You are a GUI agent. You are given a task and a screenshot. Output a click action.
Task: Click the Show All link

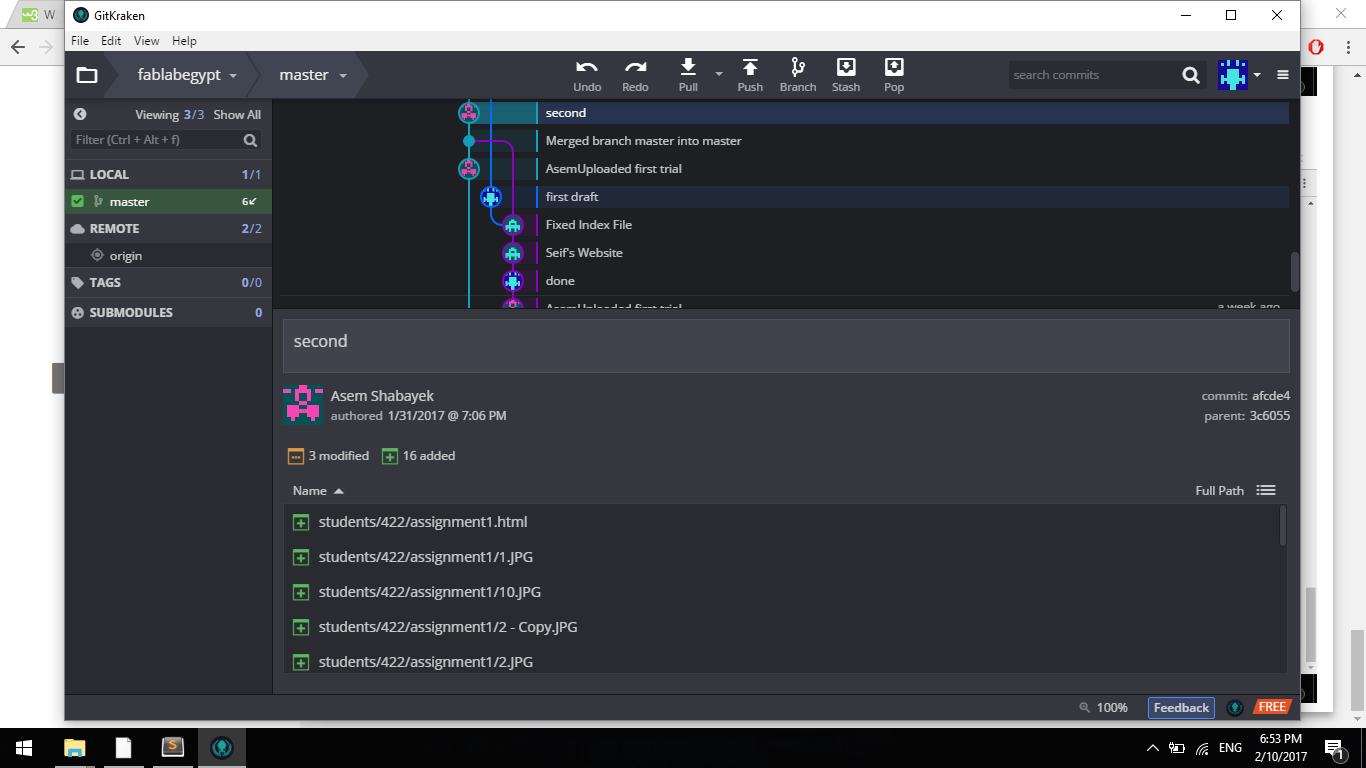[237, 115]
